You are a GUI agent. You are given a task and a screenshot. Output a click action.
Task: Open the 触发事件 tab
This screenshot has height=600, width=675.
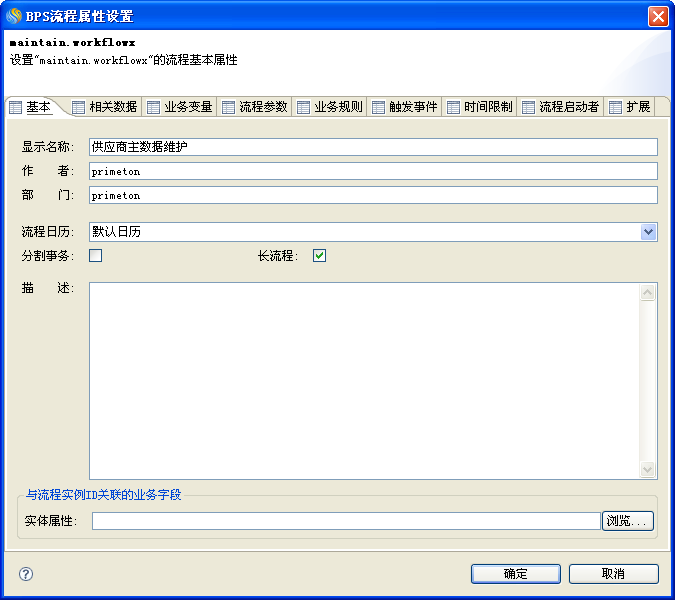(x=405, y=107)
